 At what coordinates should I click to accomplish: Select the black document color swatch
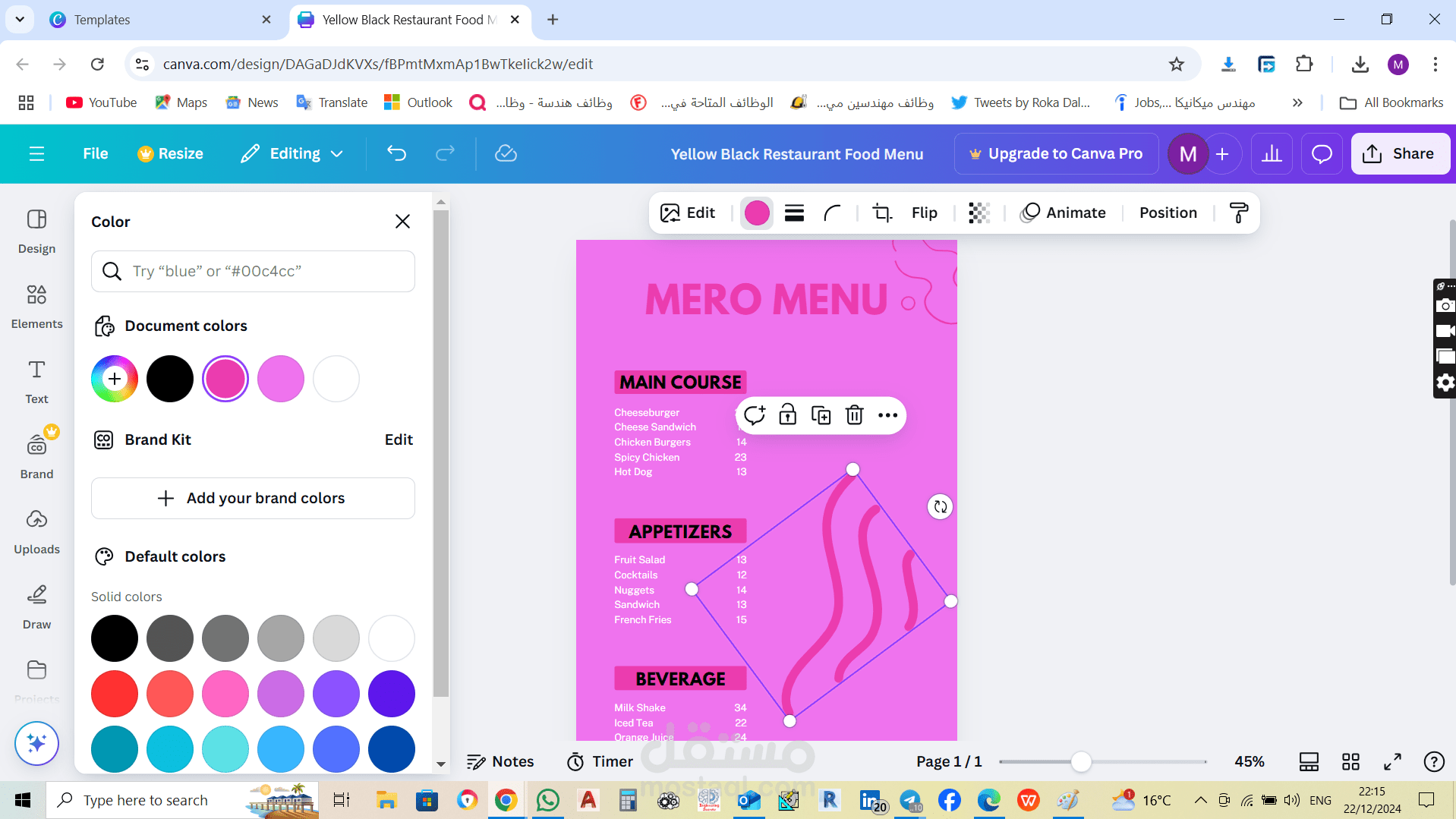click(x=170, y=379)
